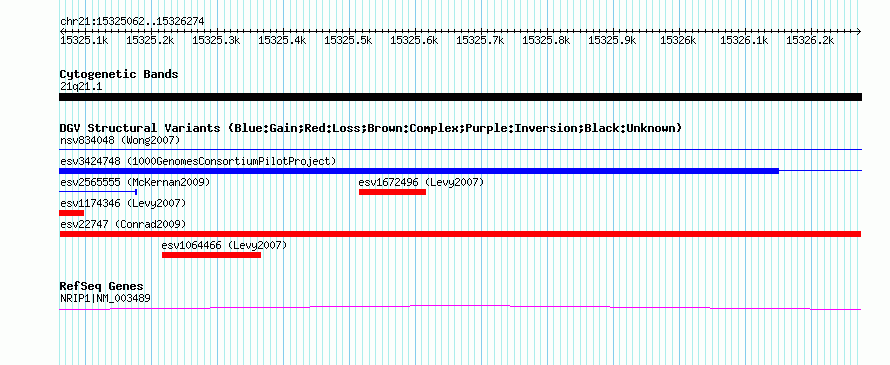Open variant esv1672496 (Levy2007) label
Viewport: 890px width, 365px height.
pyautogui.click(x=421, y=182)
